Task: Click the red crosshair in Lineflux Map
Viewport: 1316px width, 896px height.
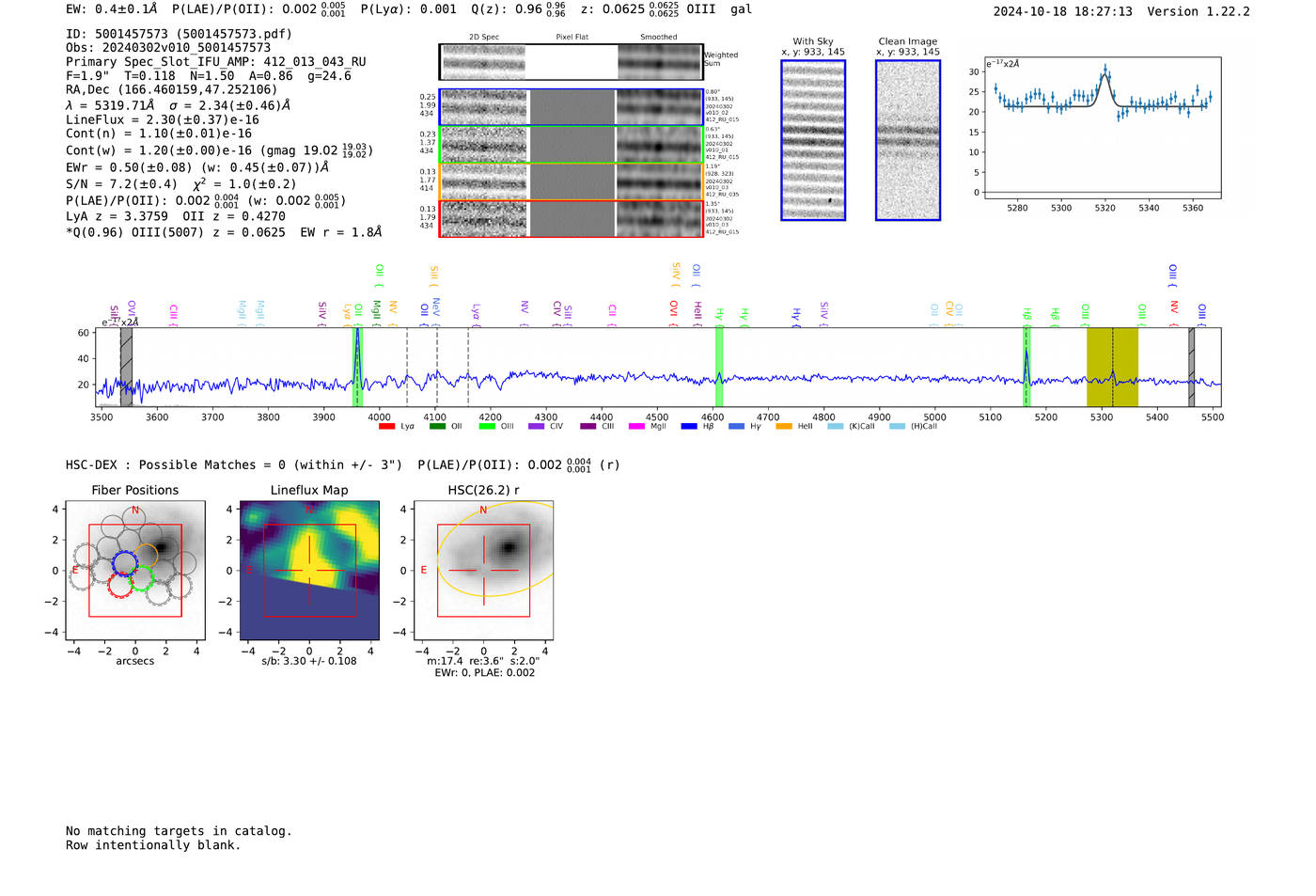Action: [309, 570]
